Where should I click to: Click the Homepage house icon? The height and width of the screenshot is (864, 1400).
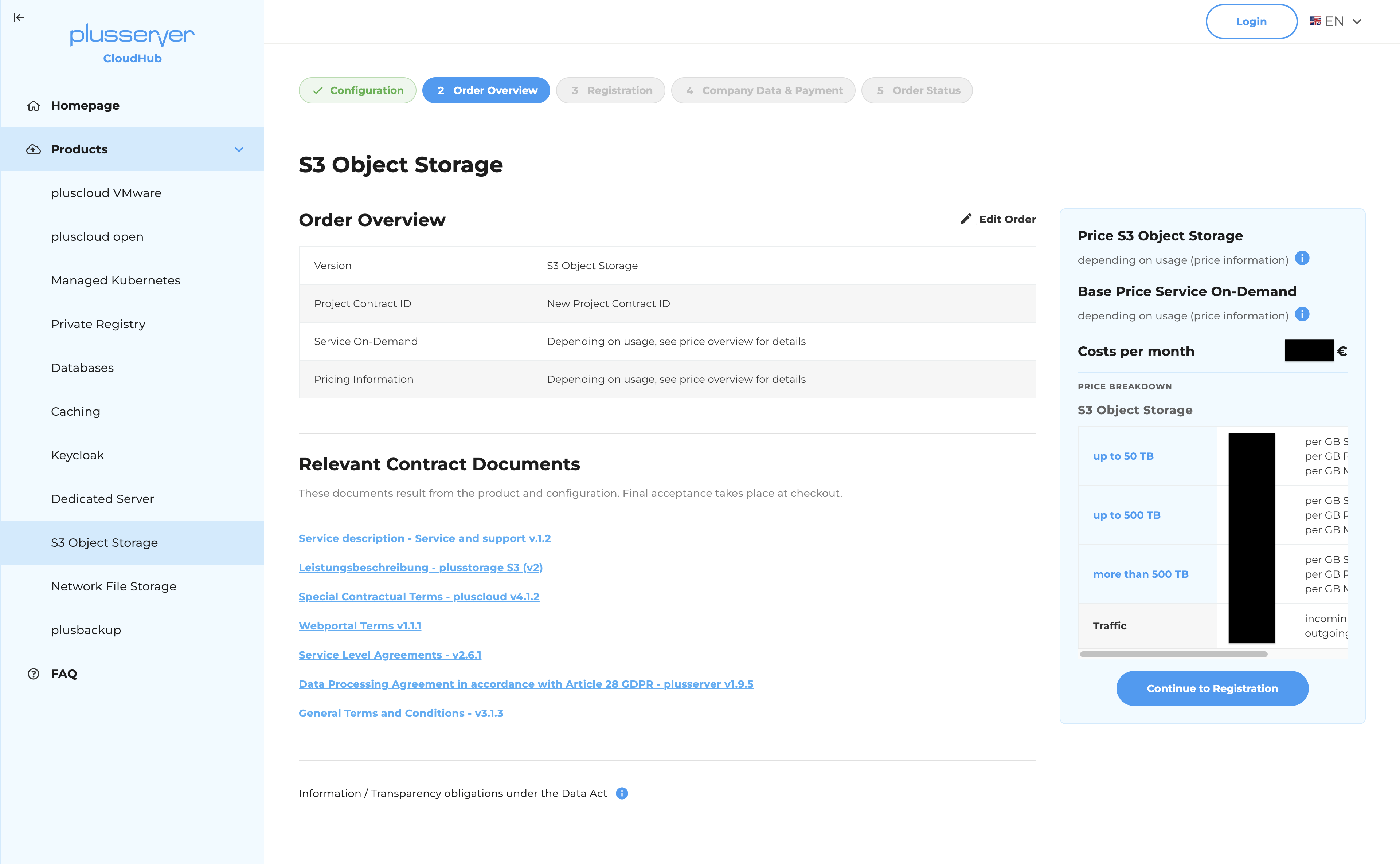[34, 106]
